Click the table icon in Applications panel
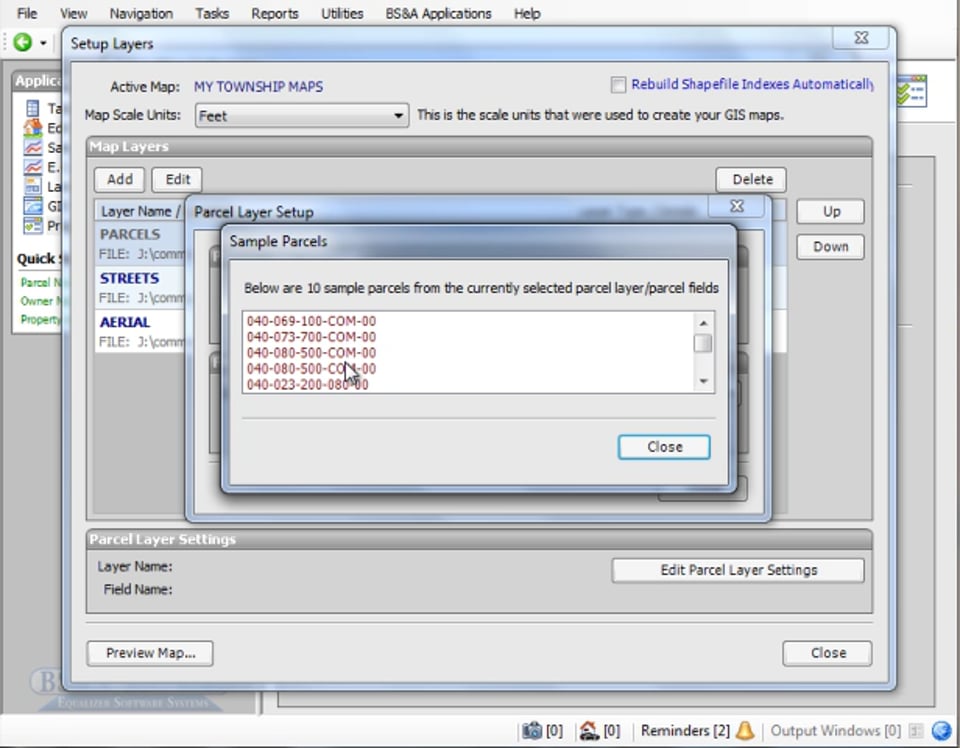960x748 pixels. [x=32, y=108]
